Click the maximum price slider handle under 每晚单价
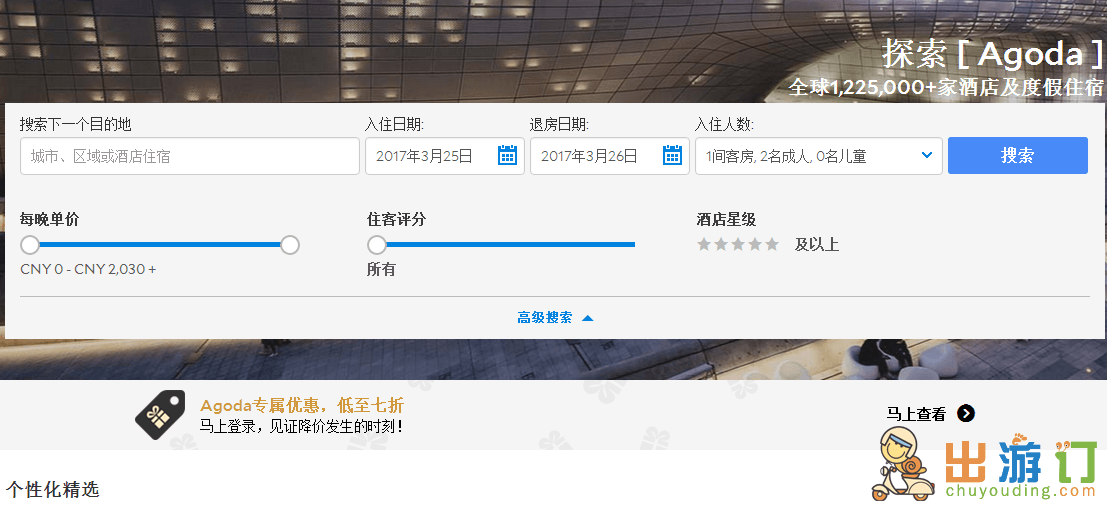Screen dimensions: 1107x505 coord(290,245)
